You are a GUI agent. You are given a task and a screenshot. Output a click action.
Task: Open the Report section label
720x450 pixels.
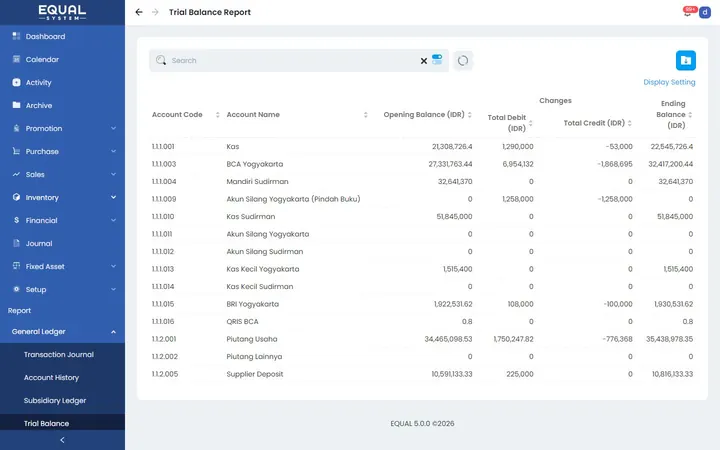tap(19, 310)
